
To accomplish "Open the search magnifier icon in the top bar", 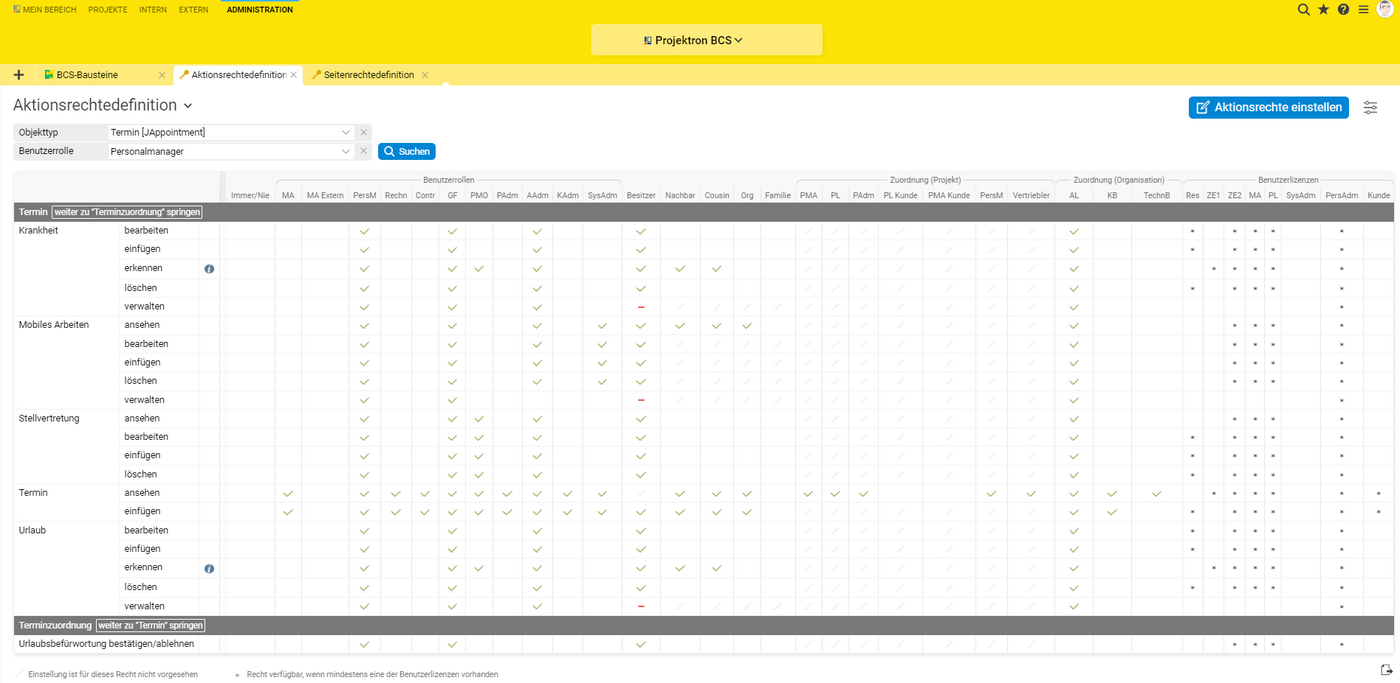I will 1303,9.
